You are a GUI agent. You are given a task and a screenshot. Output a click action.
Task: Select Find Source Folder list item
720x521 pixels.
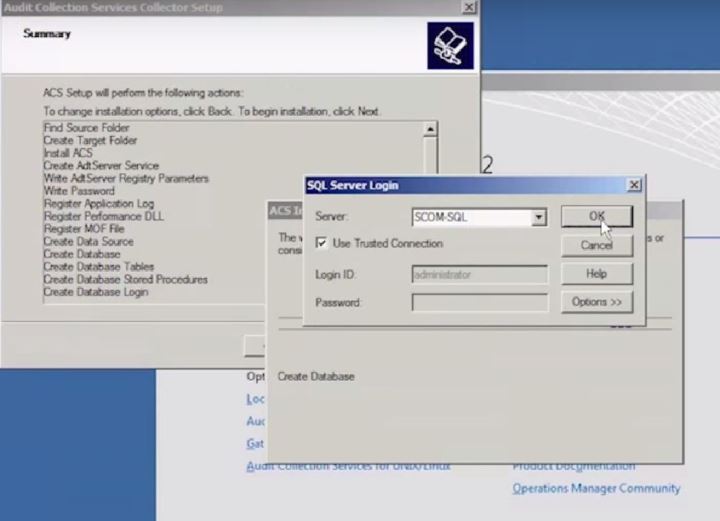(x=86, y=129)
